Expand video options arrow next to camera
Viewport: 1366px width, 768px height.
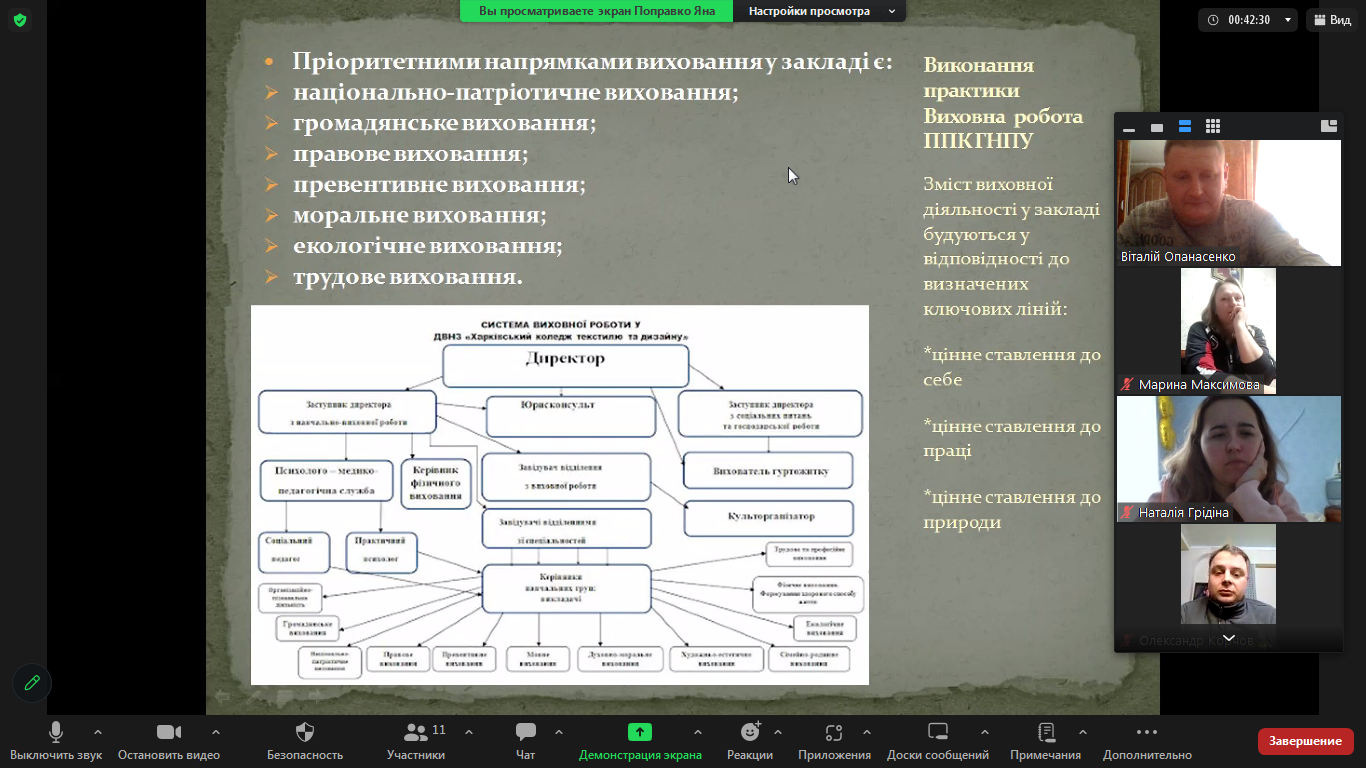(x=216, y=732)
